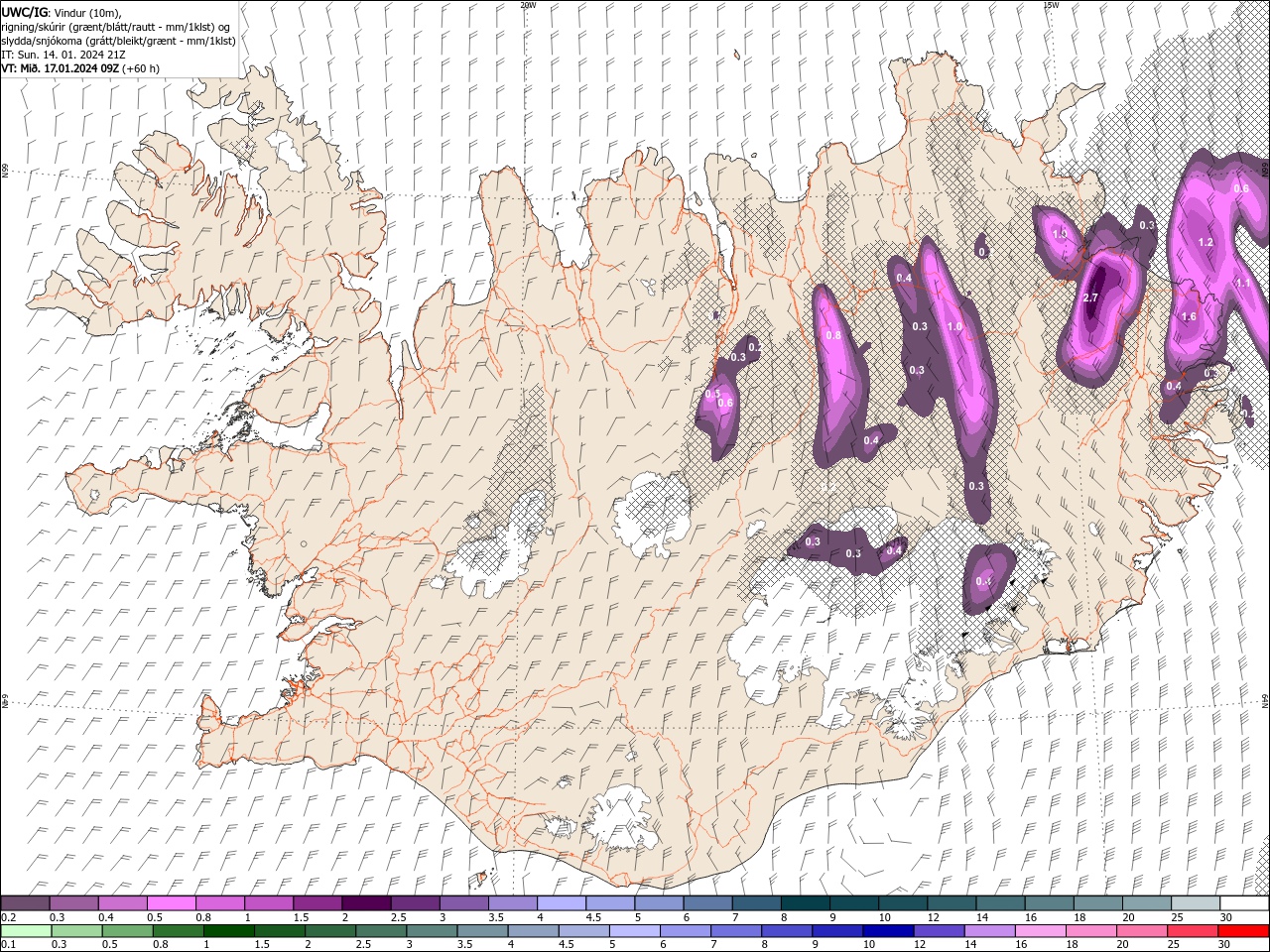
Task: Click the 20W longitude label
Action: 528,5
